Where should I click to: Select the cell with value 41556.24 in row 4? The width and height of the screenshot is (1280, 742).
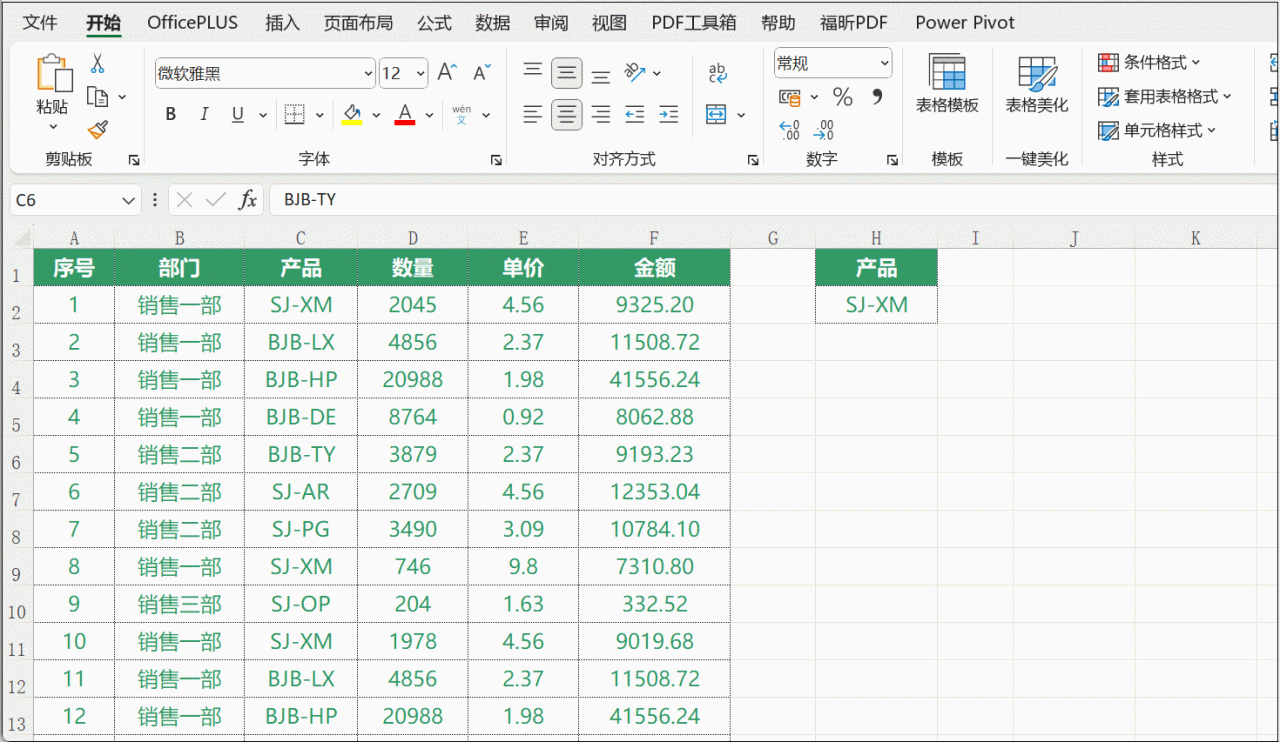coord(654,380)
